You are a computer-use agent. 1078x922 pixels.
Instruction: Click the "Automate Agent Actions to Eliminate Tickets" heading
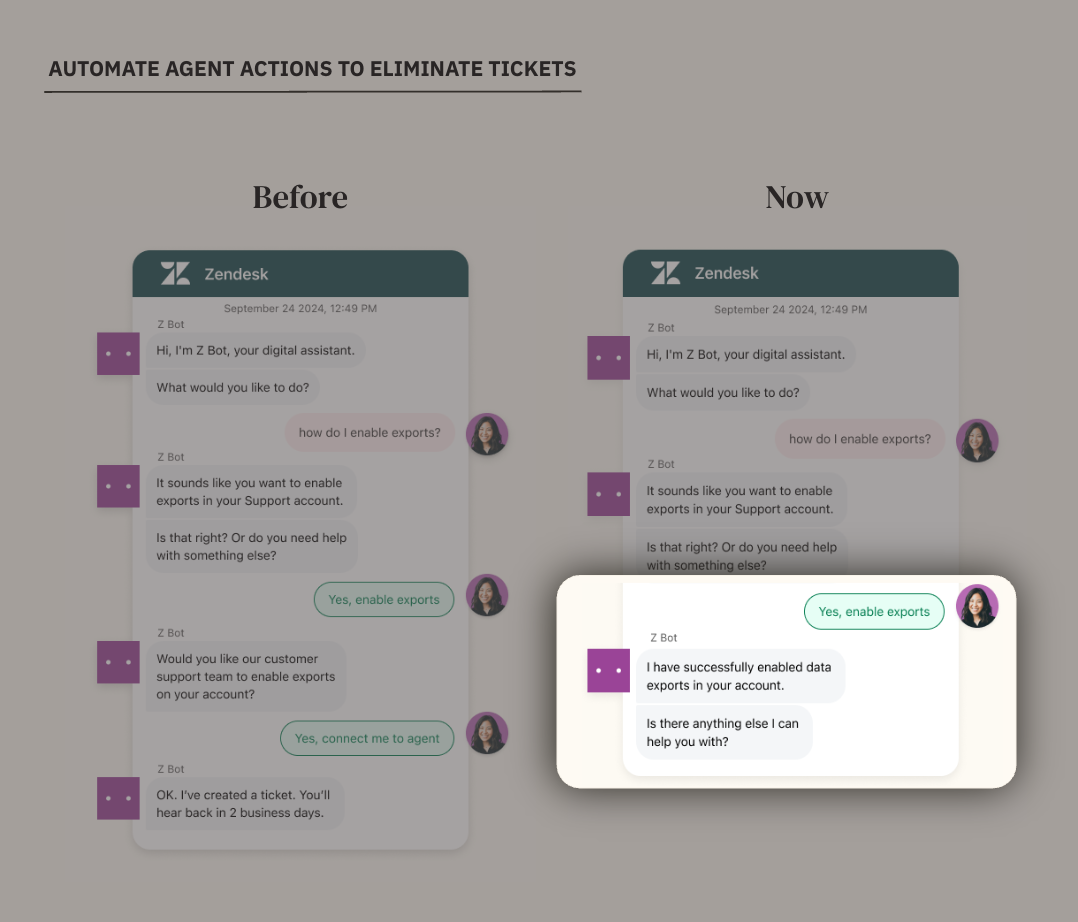click(312, 70)
